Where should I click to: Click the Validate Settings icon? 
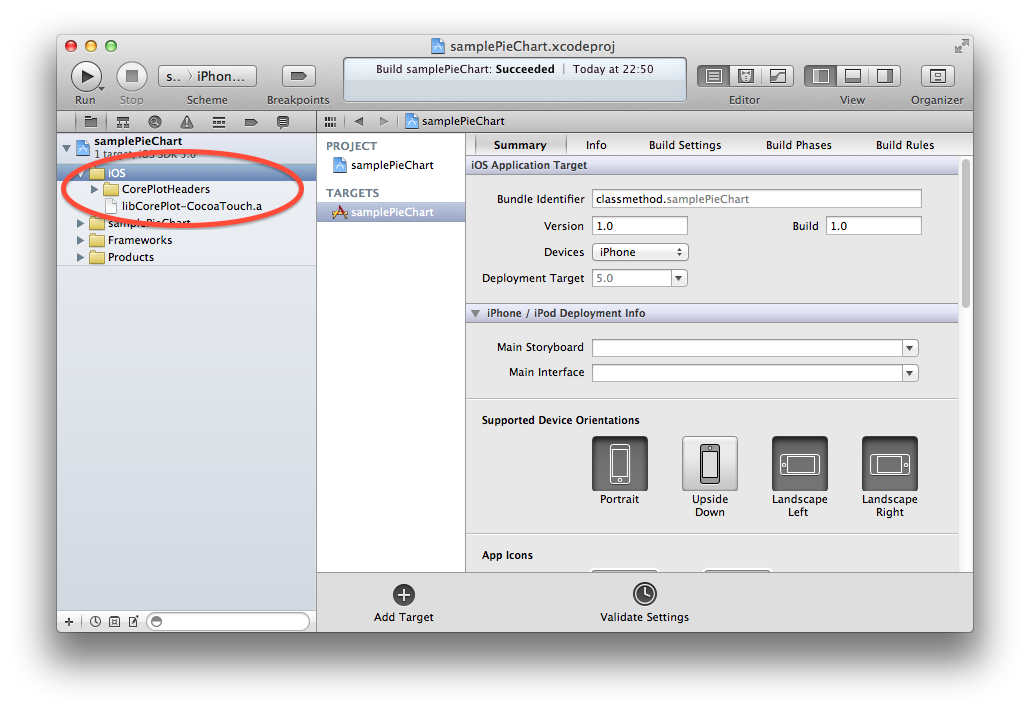[644, 594]
